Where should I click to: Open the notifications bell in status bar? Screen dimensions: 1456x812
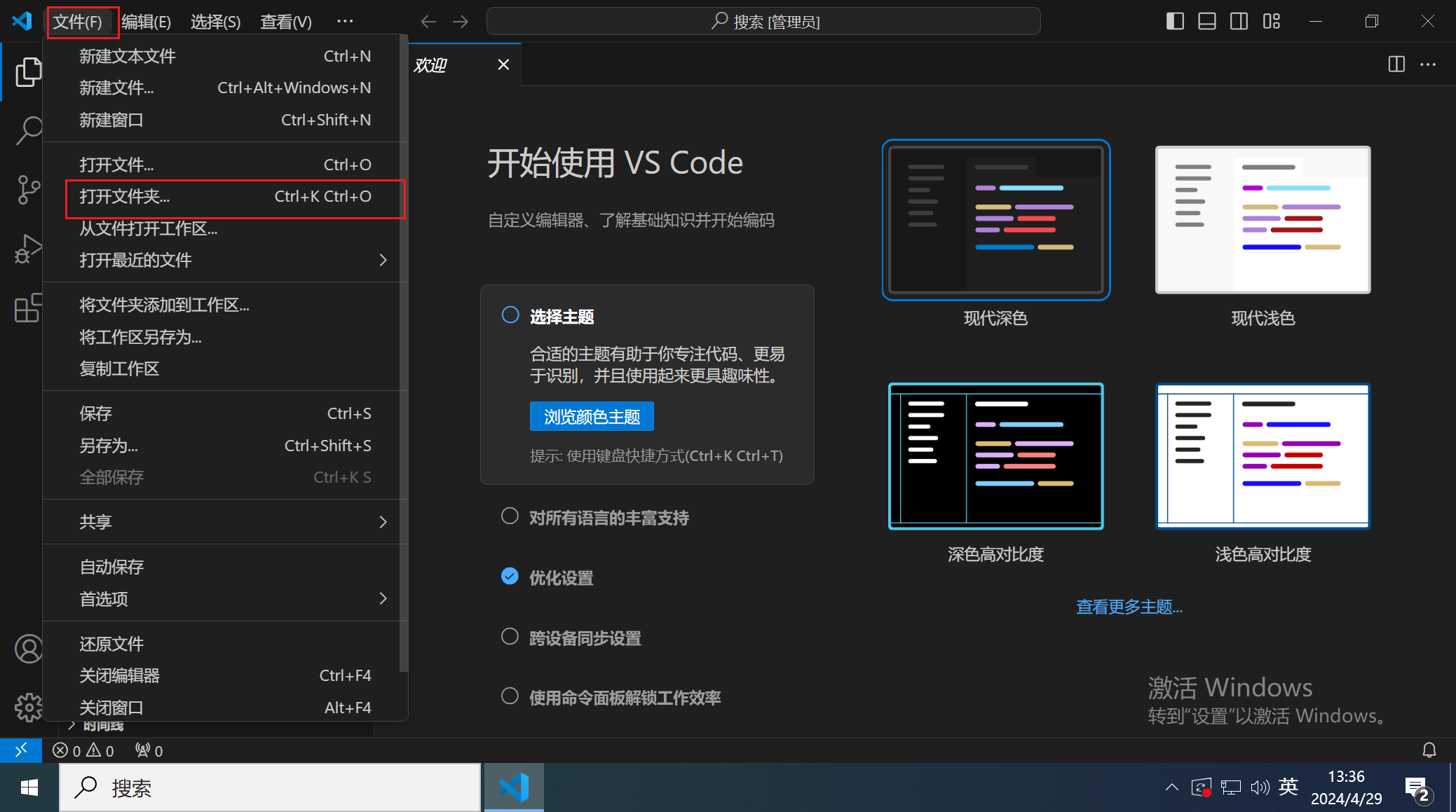click(x=1429, y=750)
